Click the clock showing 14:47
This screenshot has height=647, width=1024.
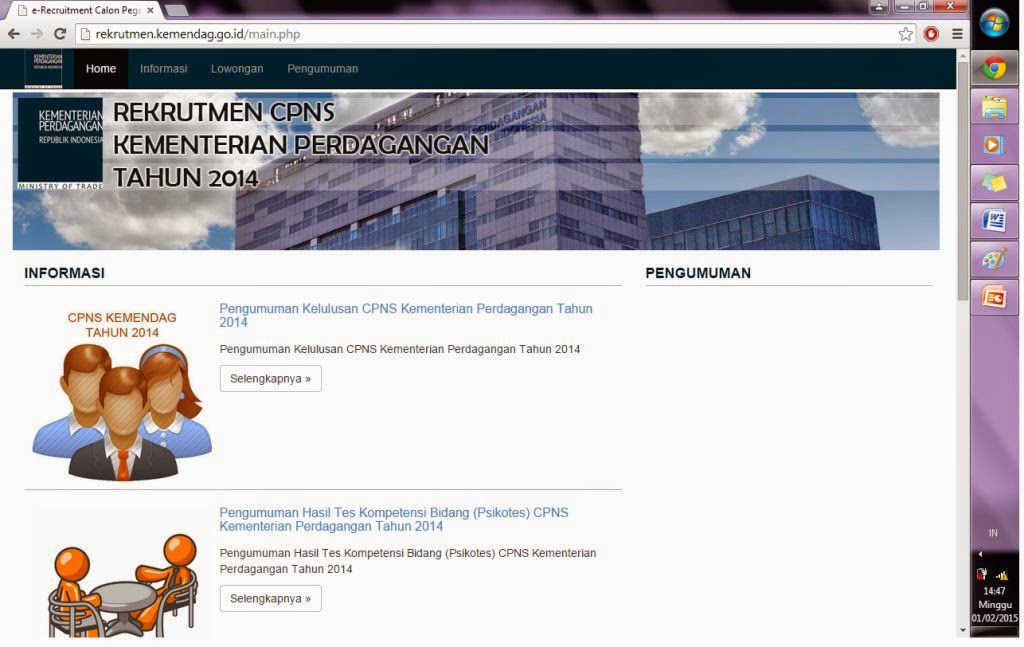tap(994, 591)
